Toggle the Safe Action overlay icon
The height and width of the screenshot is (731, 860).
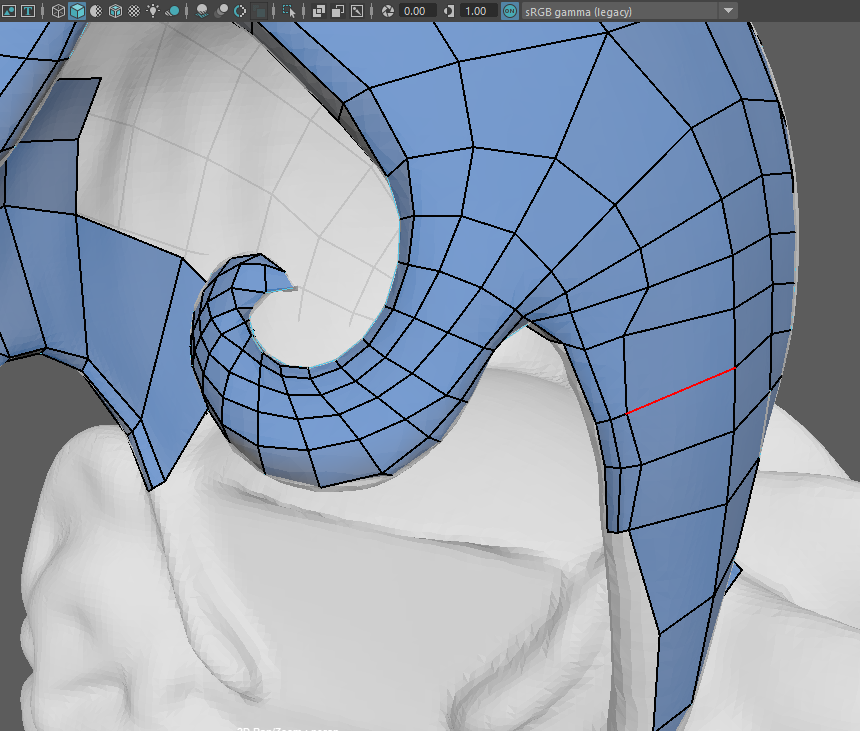point(9,11)
